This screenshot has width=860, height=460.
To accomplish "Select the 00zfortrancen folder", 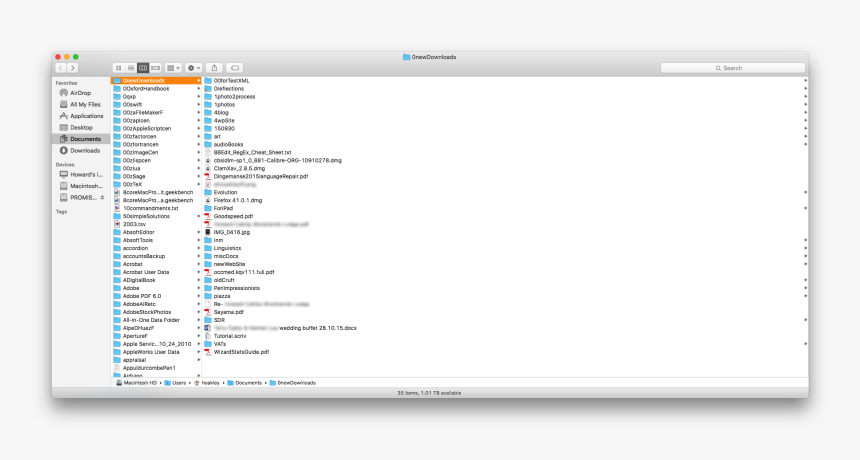I will point(156,144).
